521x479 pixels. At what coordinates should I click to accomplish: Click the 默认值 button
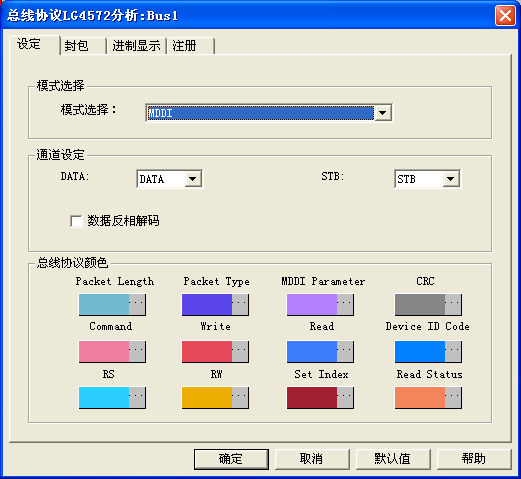393,459
